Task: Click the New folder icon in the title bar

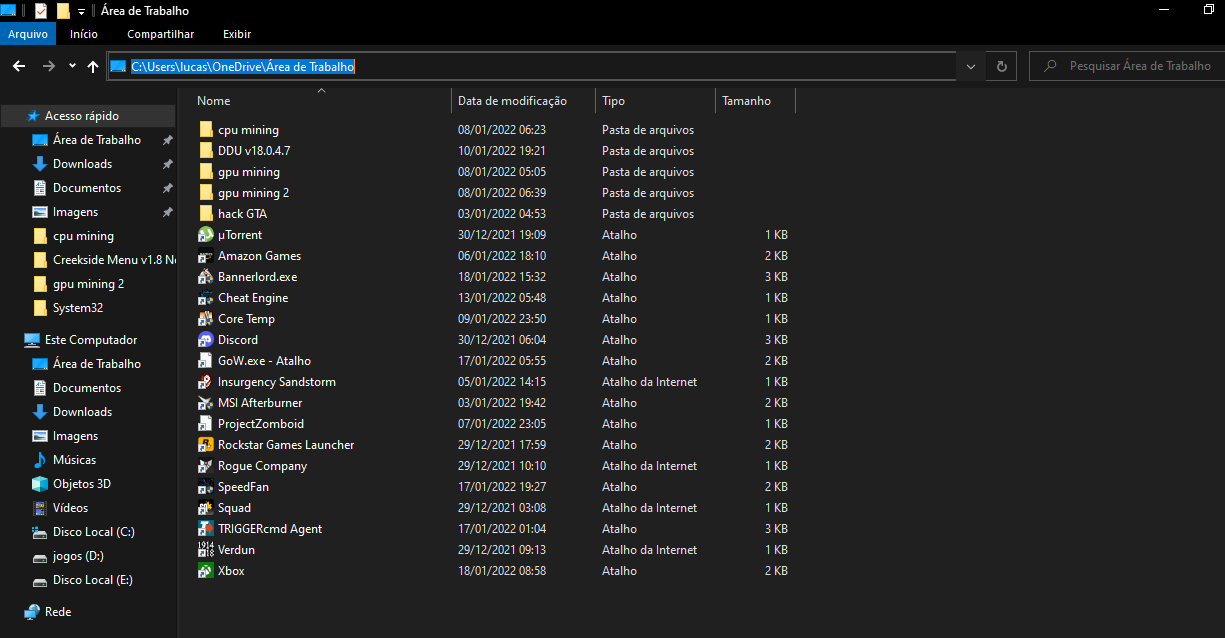Action: point(63,10)
